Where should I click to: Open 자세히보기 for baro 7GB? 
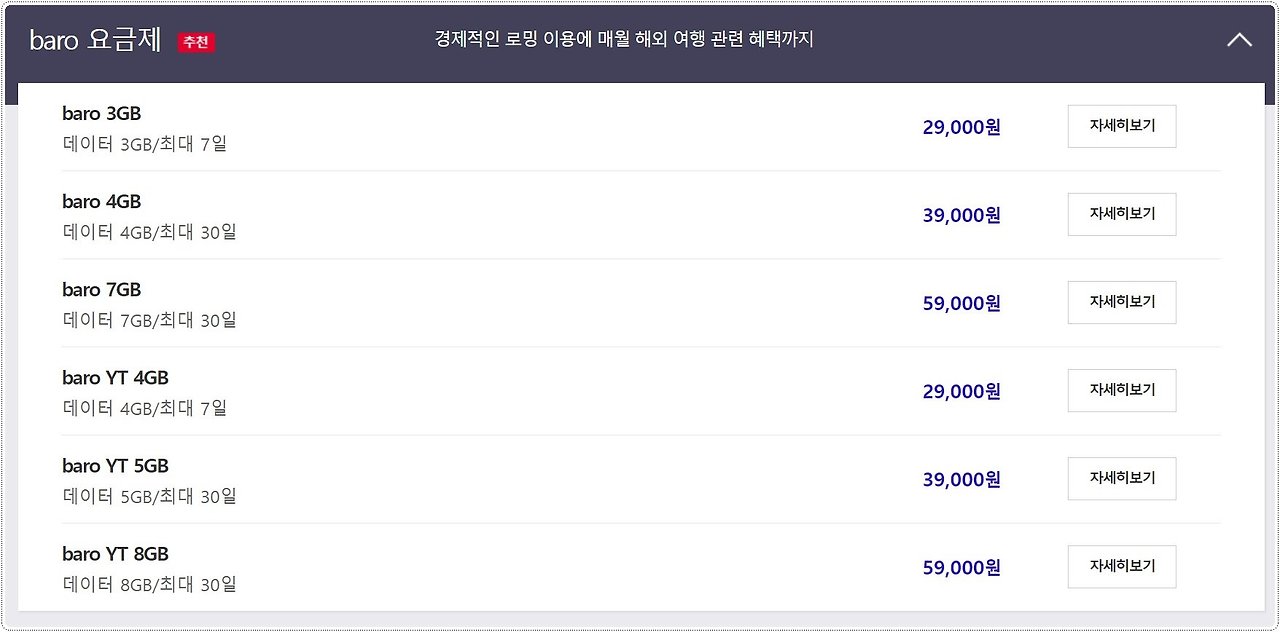pyautogui.click(x=1122, y=302)
